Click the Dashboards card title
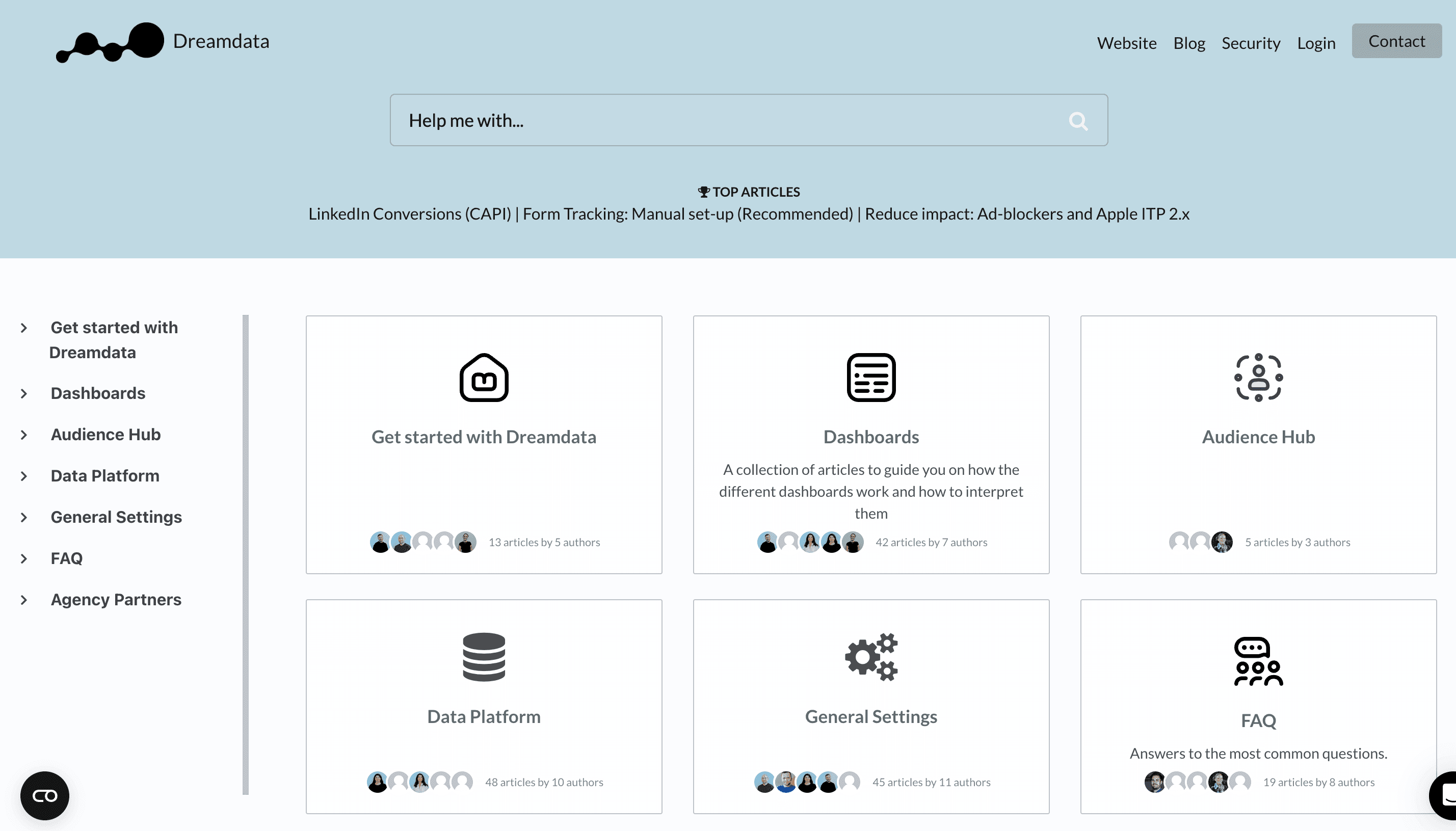Viewport: 1456px width, 831px height. (871, 437)
